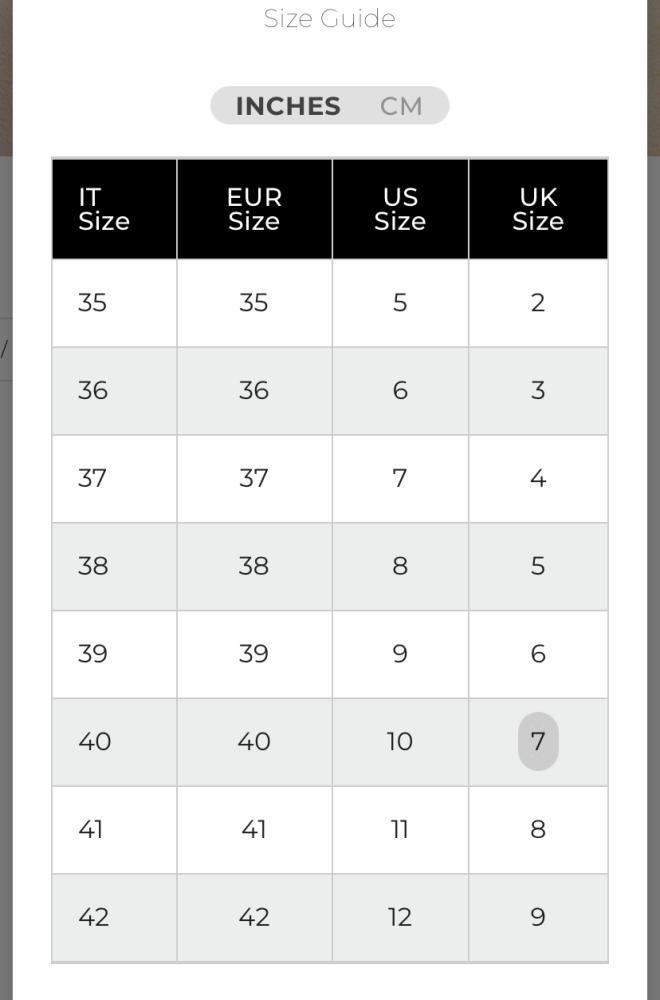Select the highlighted UK size 7
This screenshot has height=1000, width=660.
click(x=538, y=742)
